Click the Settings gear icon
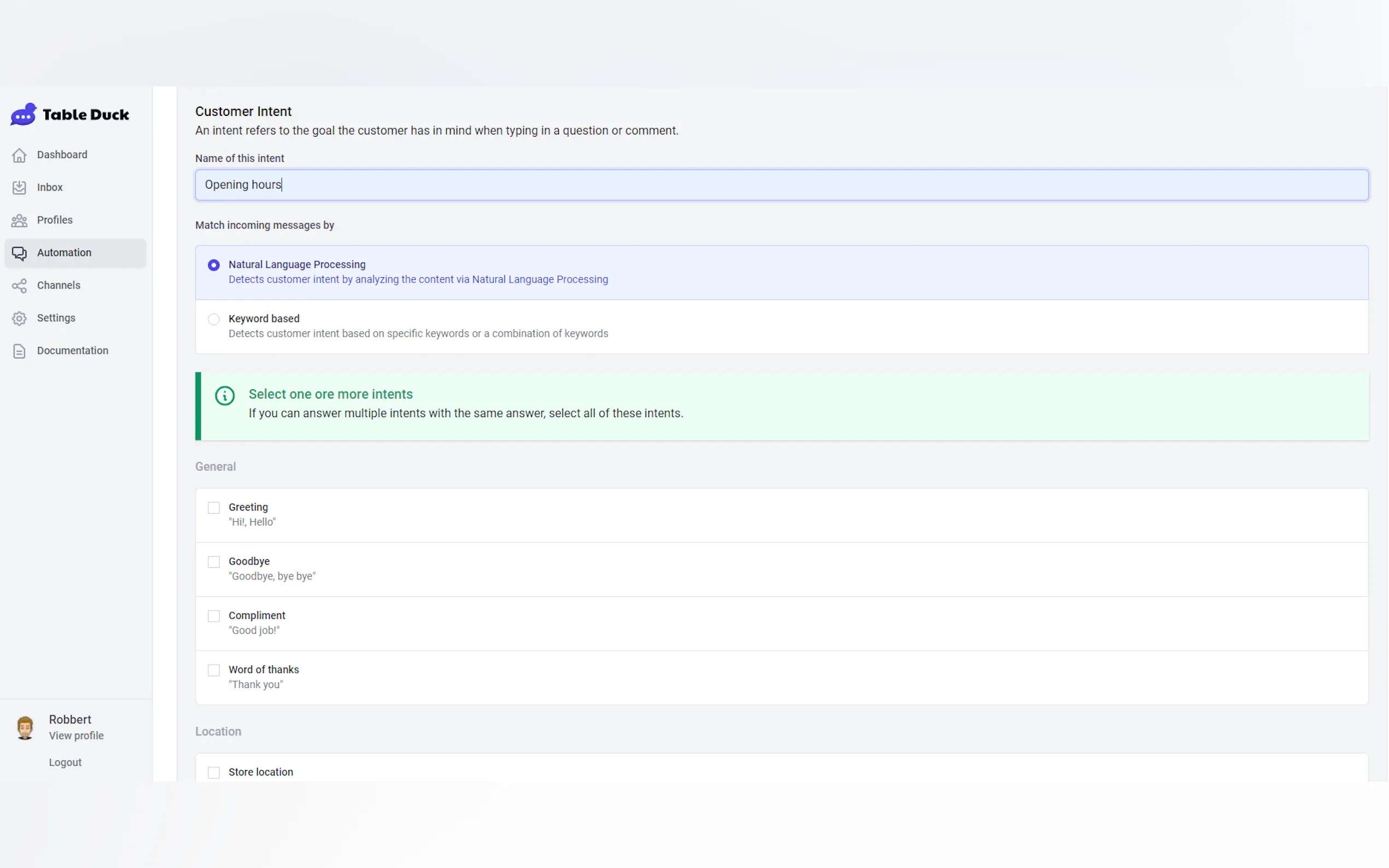This screenshot has width=1389, height=868. (x=20, y=319)
